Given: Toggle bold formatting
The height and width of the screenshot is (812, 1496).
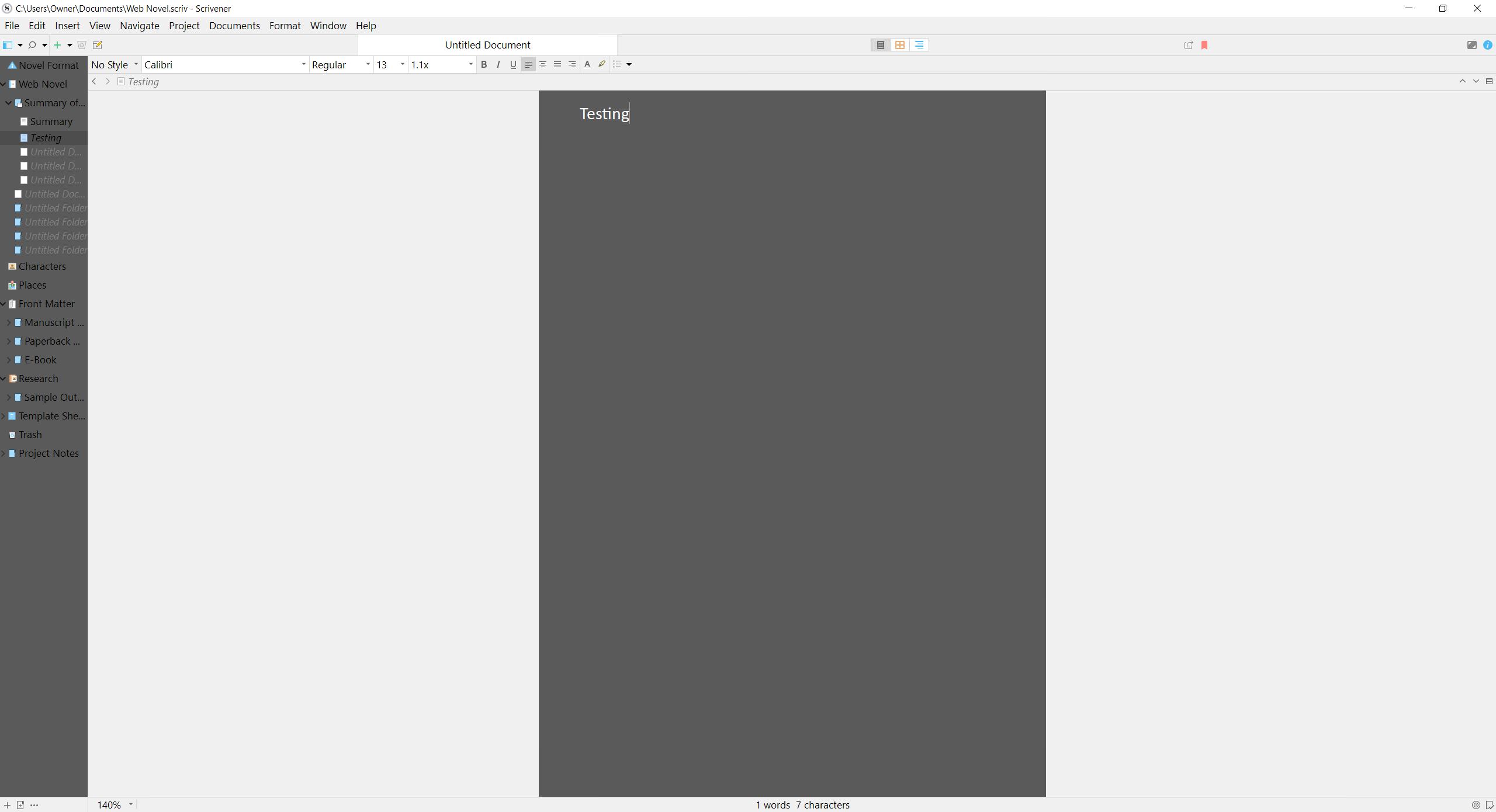Looking at the screenshot, I should point(483,64).
